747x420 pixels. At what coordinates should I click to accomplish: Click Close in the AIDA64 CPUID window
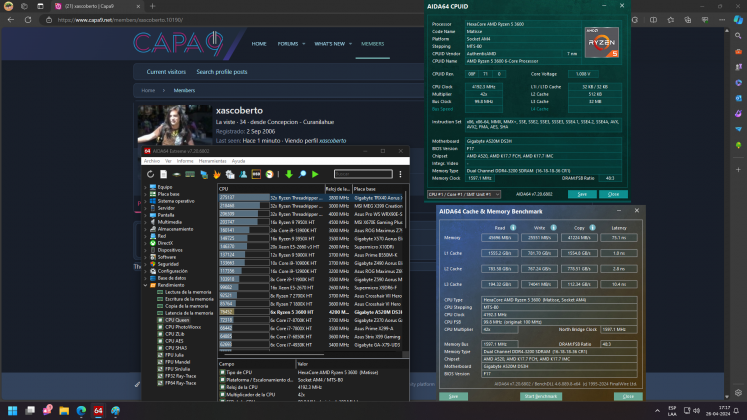(x=614, y=194)
